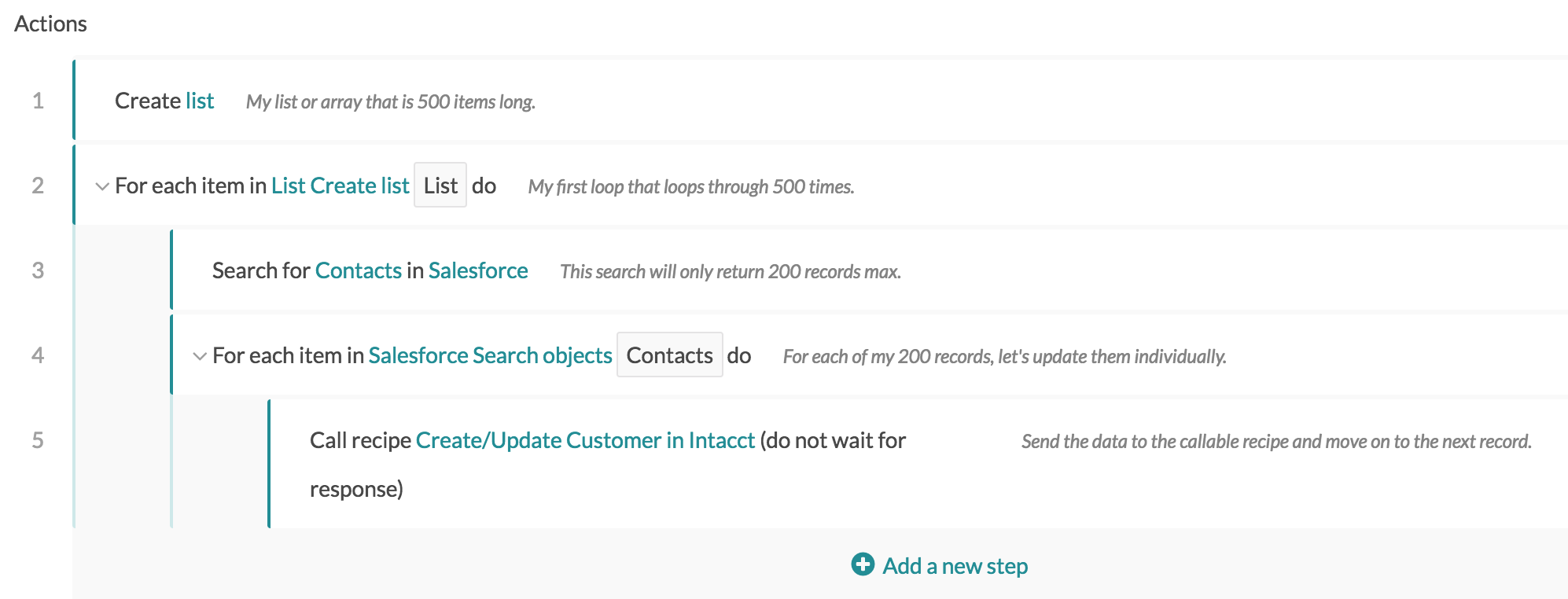This screenshot has width=1568, height=599.
Task: Click Add a new step
Action: (x=955, y=566)
